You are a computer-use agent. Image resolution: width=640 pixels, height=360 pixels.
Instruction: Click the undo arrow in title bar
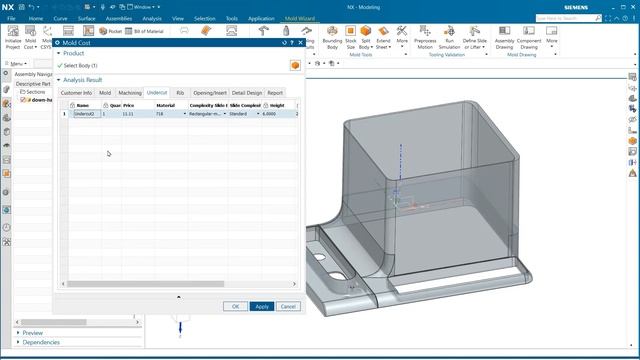tap(31, 7)
